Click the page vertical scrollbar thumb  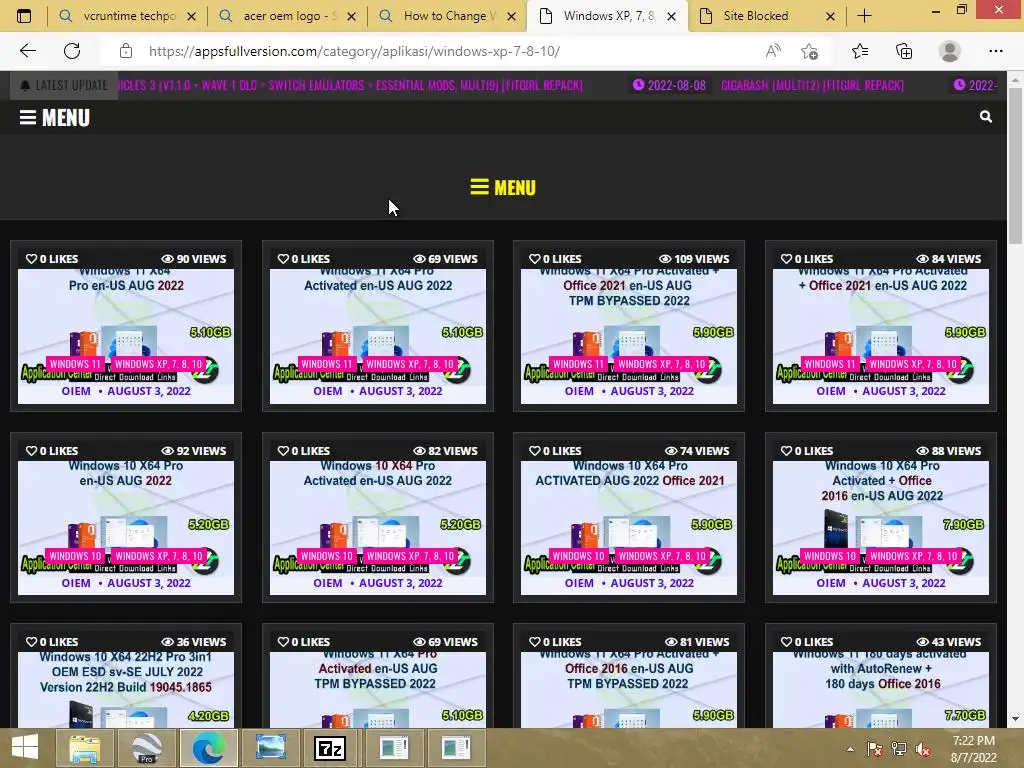[x=1015, y=167]
